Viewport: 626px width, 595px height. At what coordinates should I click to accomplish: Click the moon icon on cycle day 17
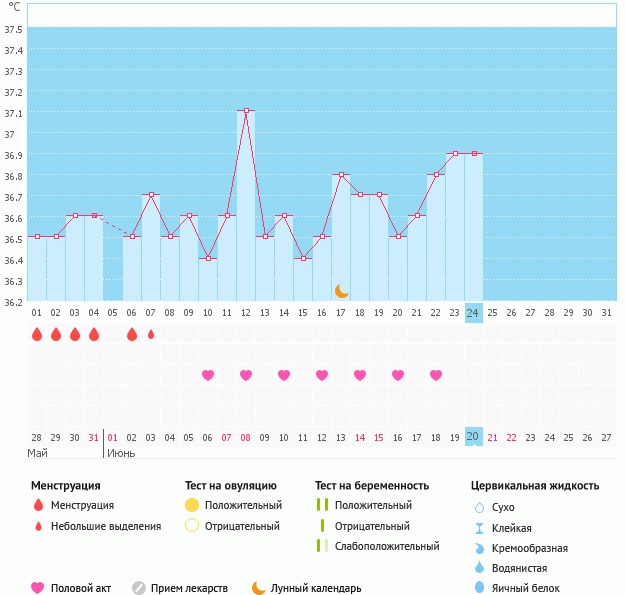pos(342,290)
